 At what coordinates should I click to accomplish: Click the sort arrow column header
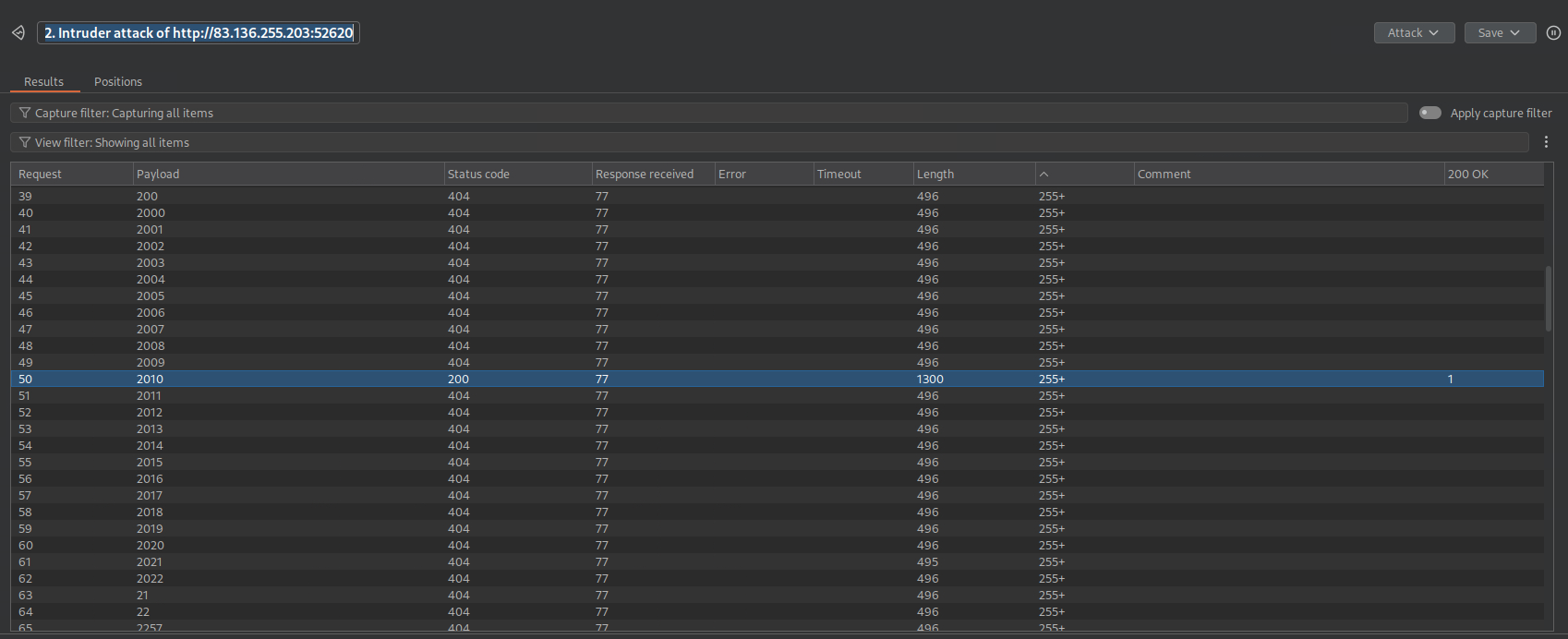pos(1044,175)
